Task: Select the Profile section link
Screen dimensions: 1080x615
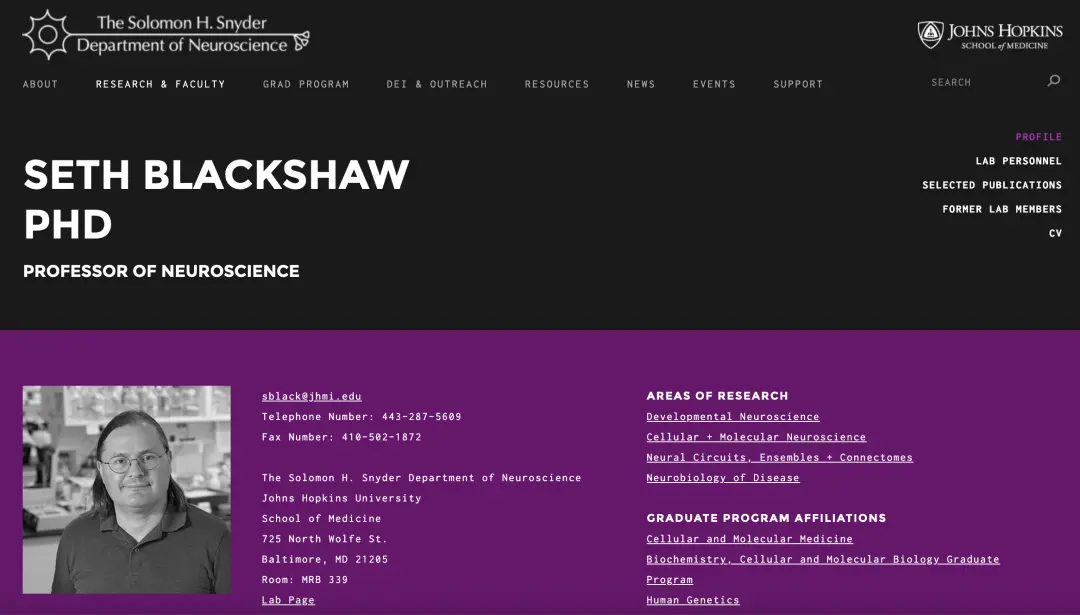Action: pos(1039,137)
